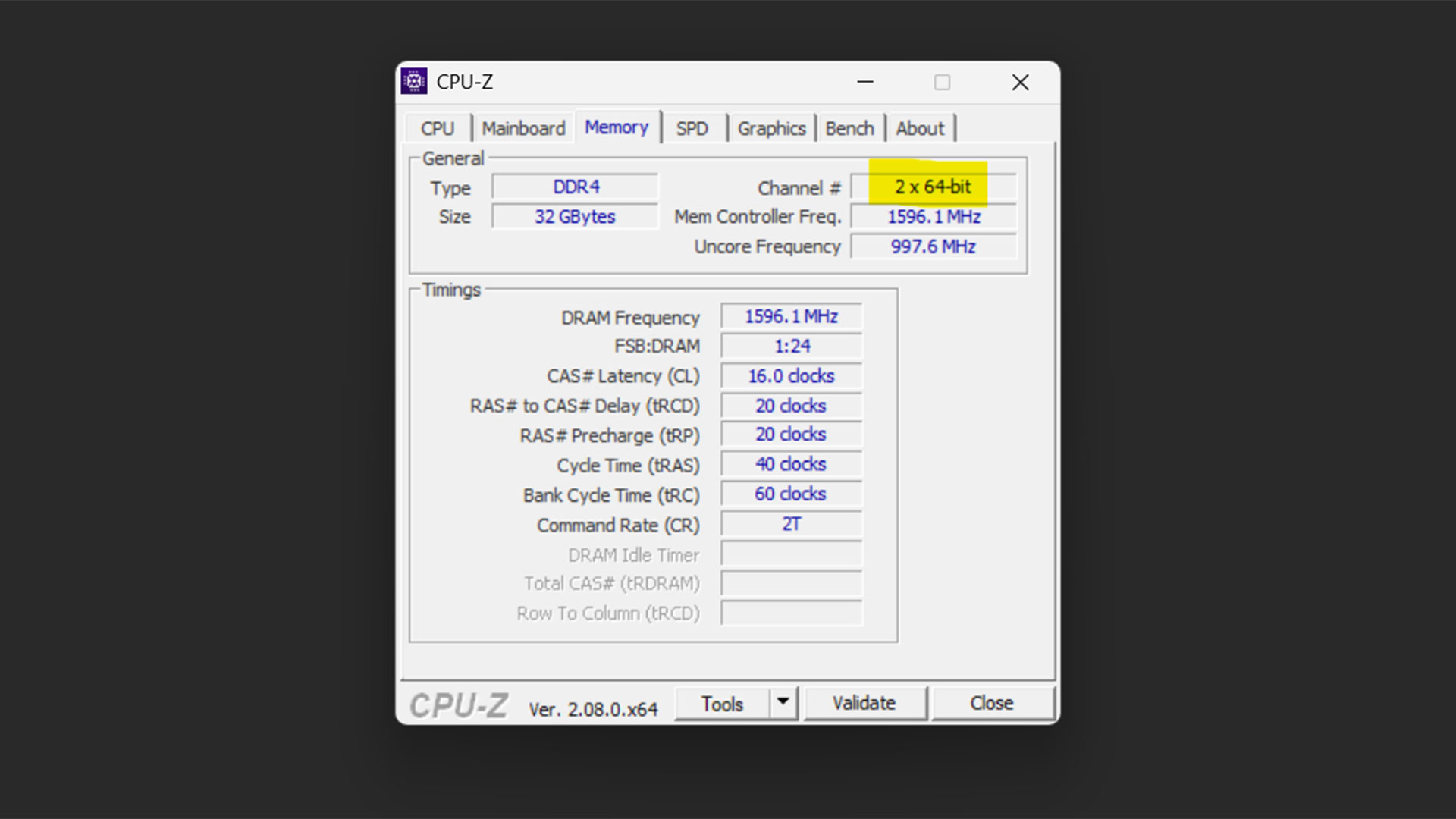Minimize the CPU-Z window
1456x819 pixels.
point(865,82)
